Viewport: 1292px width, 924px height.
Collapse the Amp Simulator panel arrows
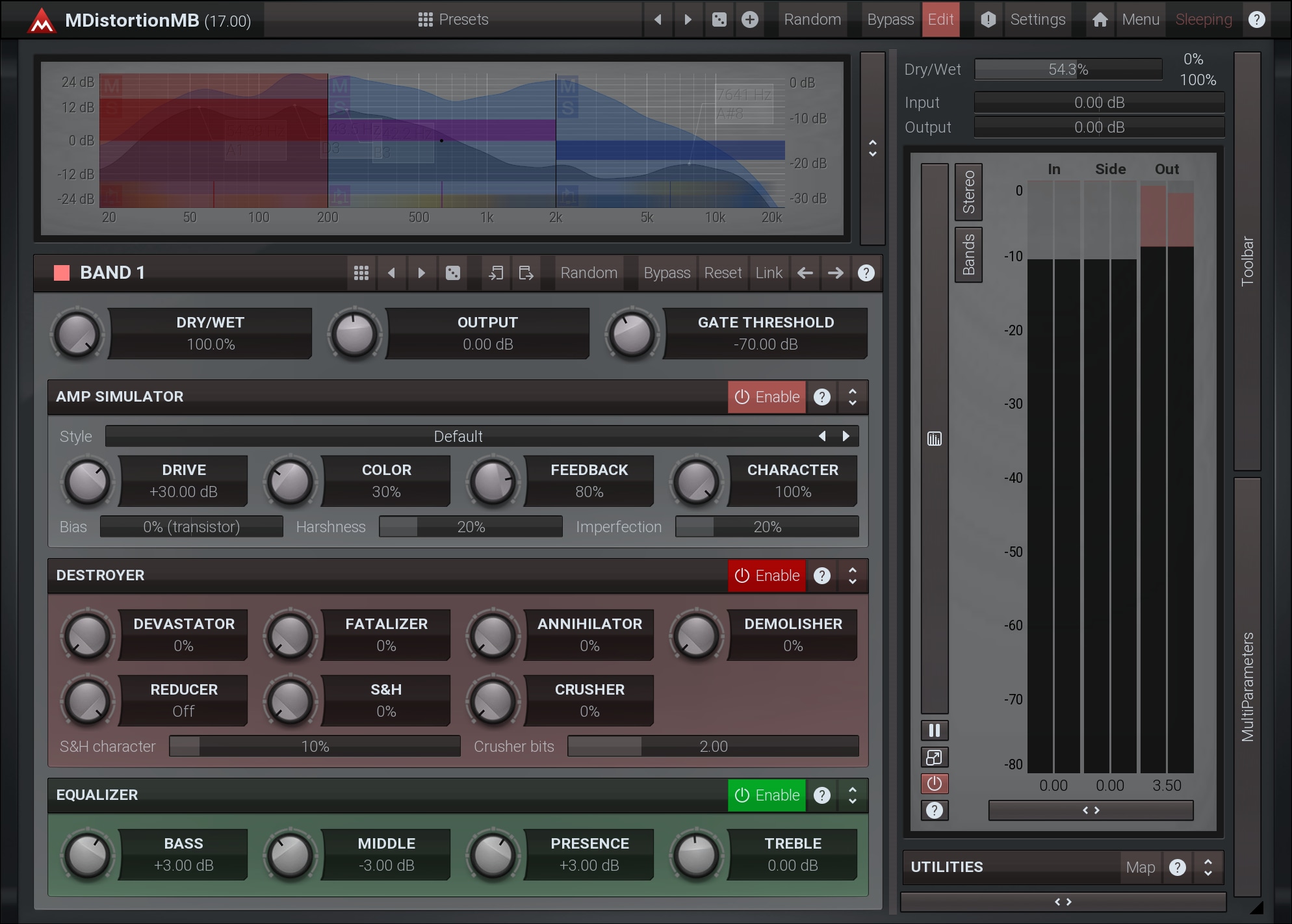tap(853, 397)
